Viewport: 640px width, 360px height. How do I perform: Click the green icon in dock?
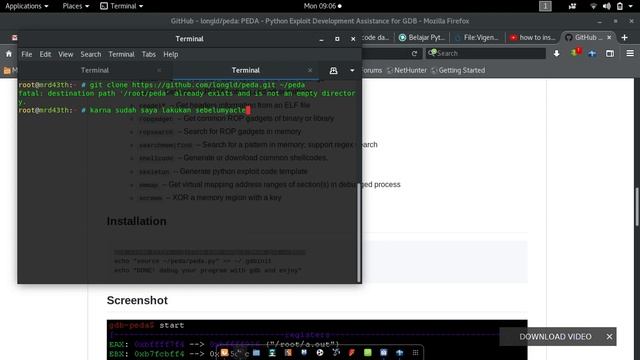pyautogui.click(x=367, y=353)
